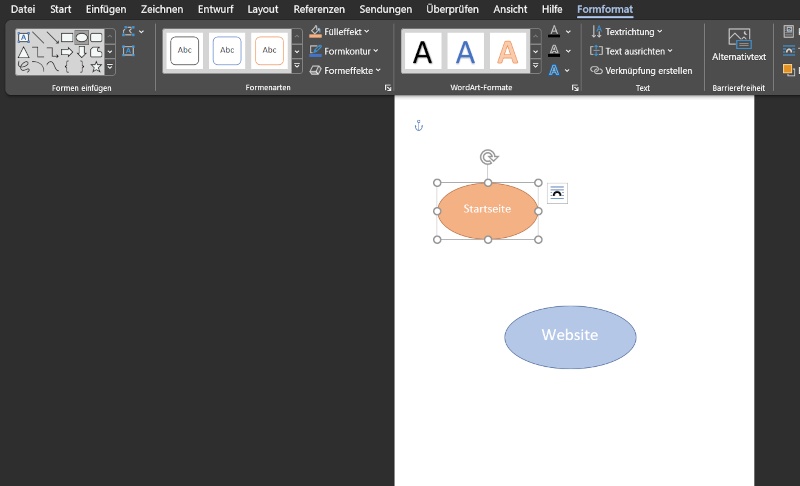Screen dimensions: 800x486
Task: Click Verknüpfung erstellen
Action: [641, 70]
